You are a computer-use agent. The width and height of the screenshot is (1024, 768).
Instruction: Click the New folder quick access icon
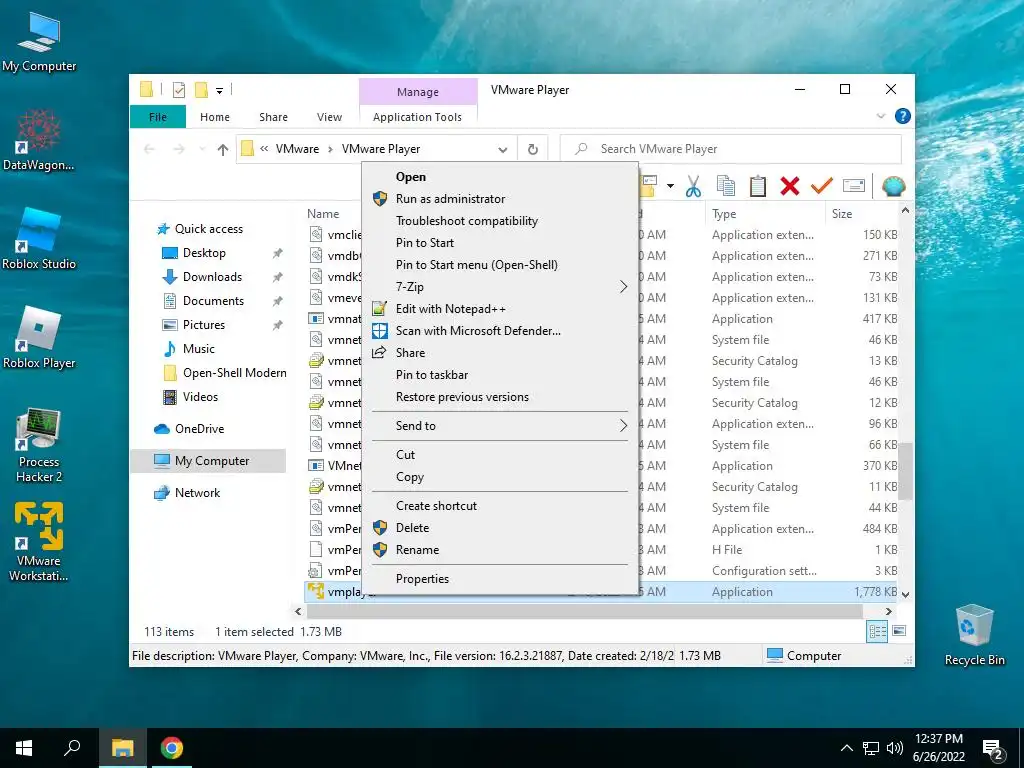(201, 90)
